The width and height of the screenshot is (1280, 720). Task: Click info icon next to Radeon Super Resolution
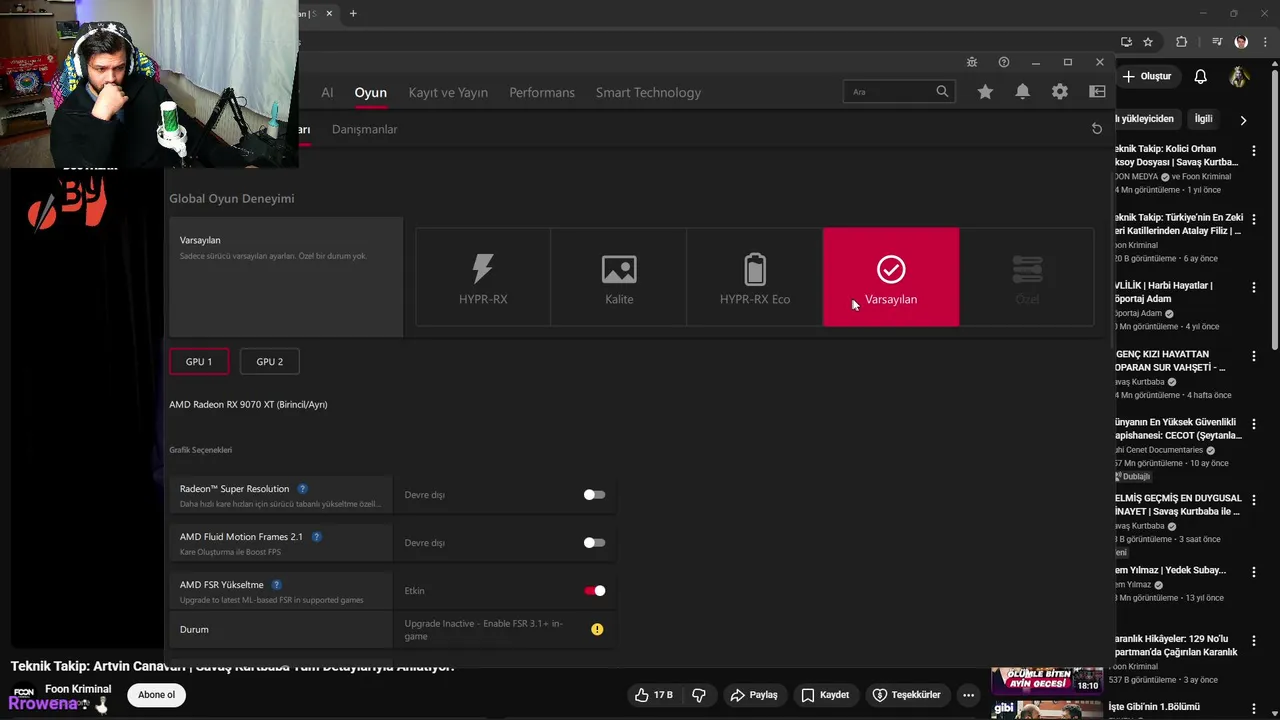point(302,489)
